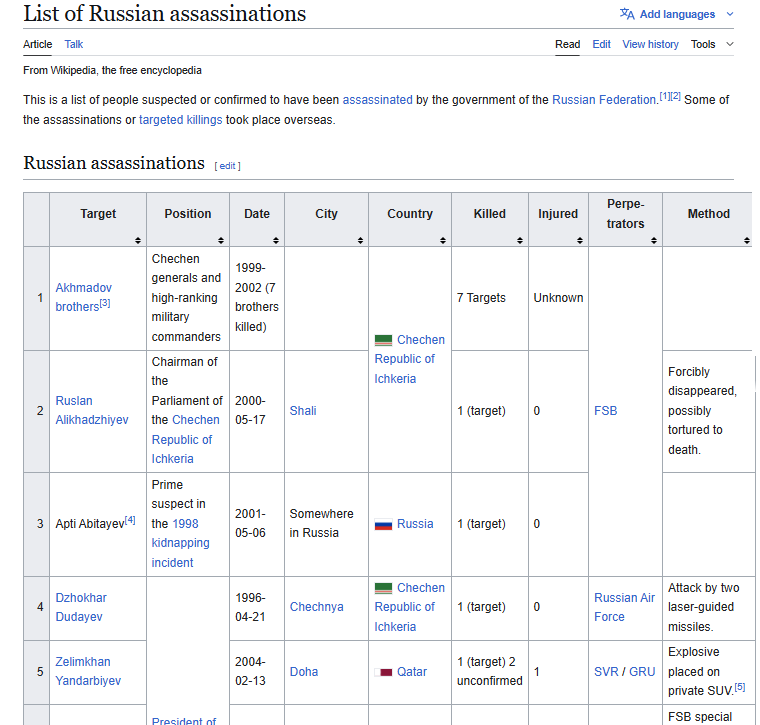
Task: Open the Doha city link
Action: point(304,672)
